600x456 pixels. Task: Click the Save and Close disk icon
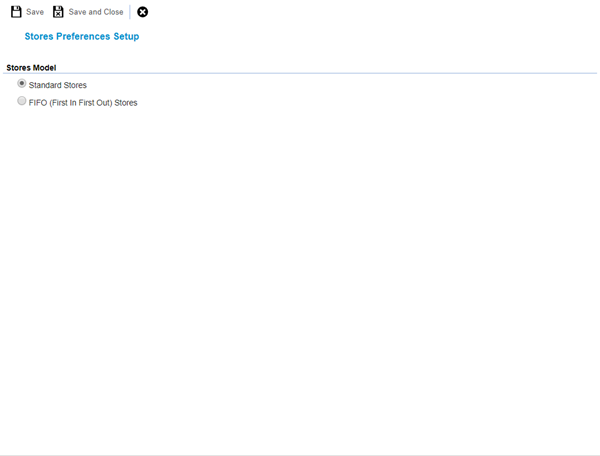click(58, 12)
